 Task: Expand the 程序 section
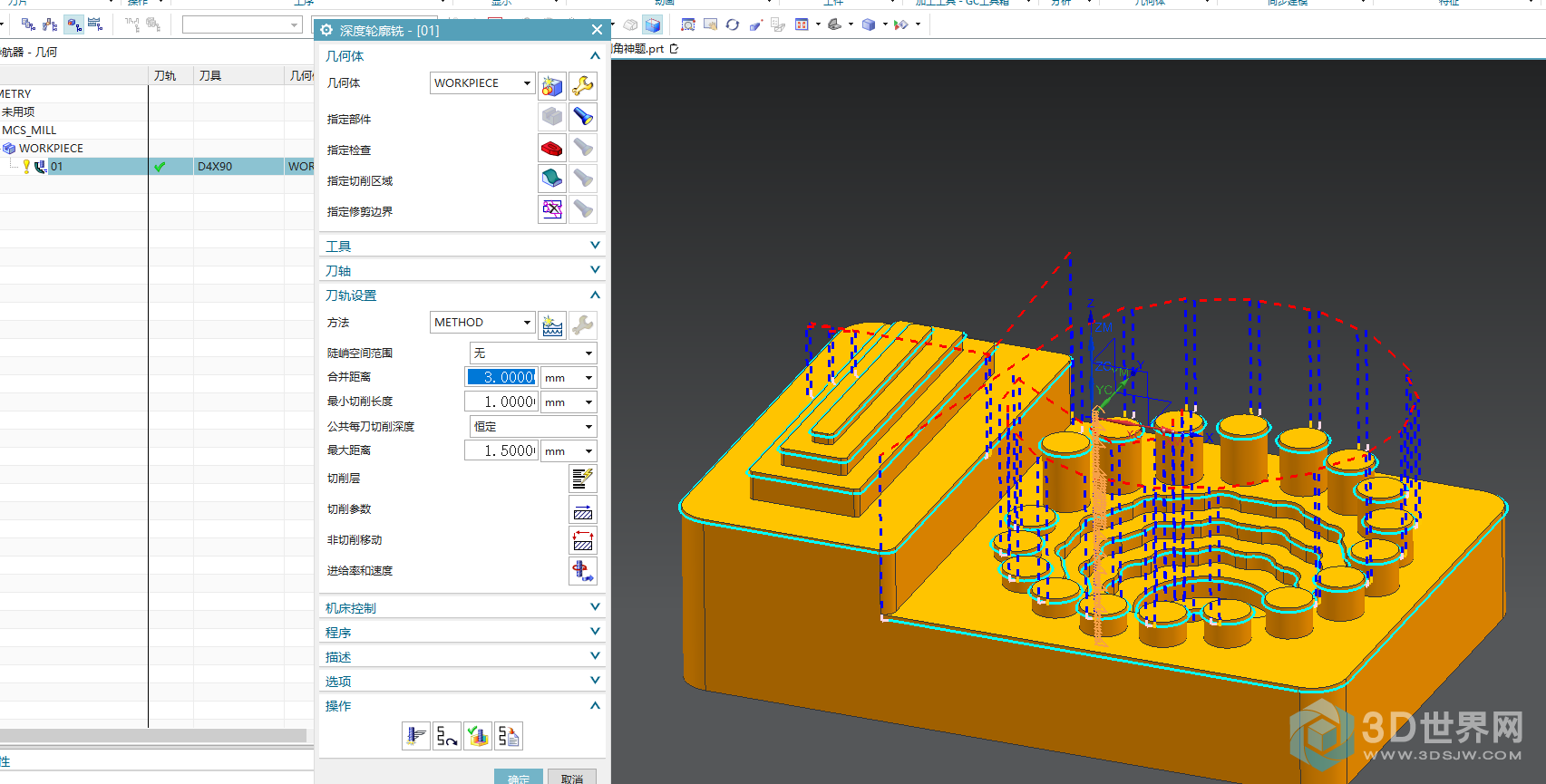[x=595, y=632]
